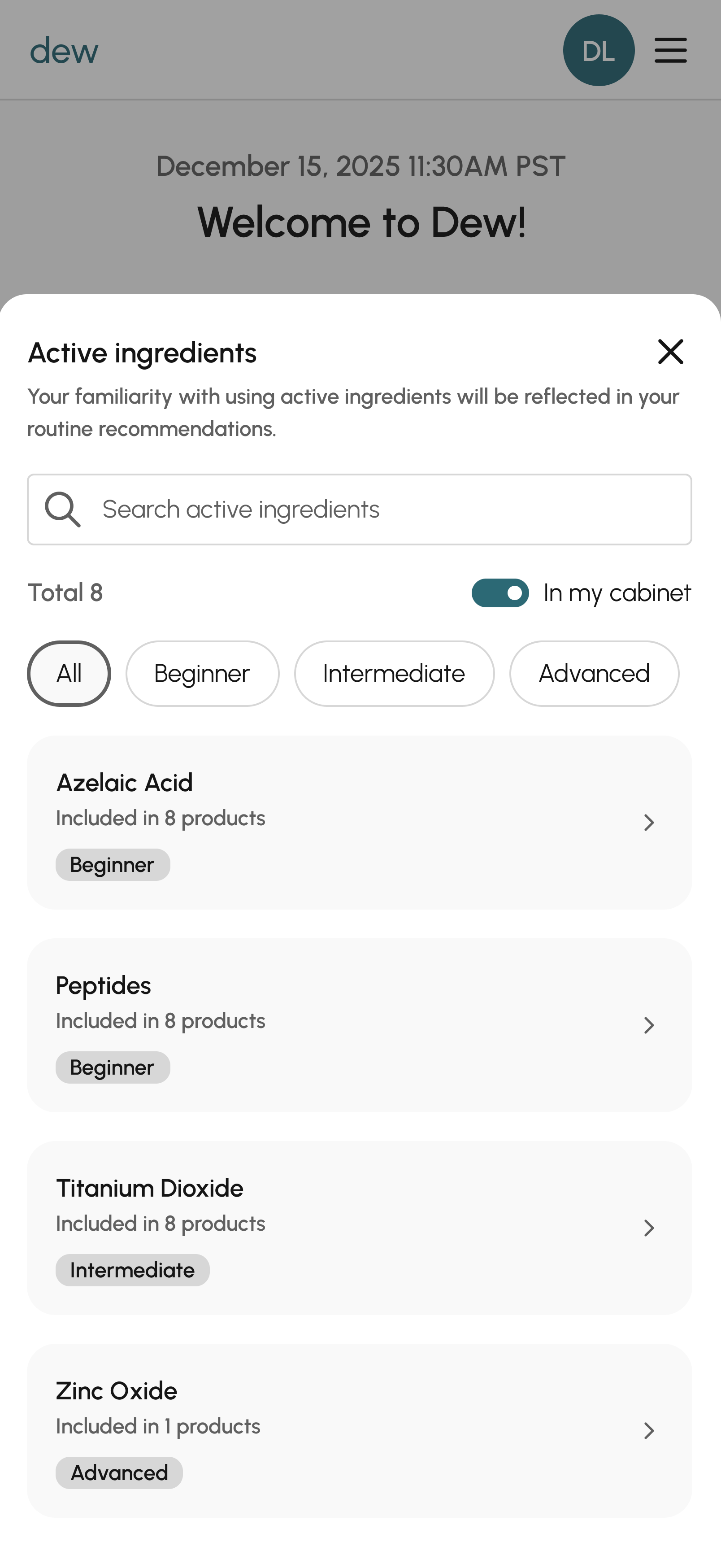Click the dew logo
This screenshot has height=1568, width=721.
pos(64,51)
